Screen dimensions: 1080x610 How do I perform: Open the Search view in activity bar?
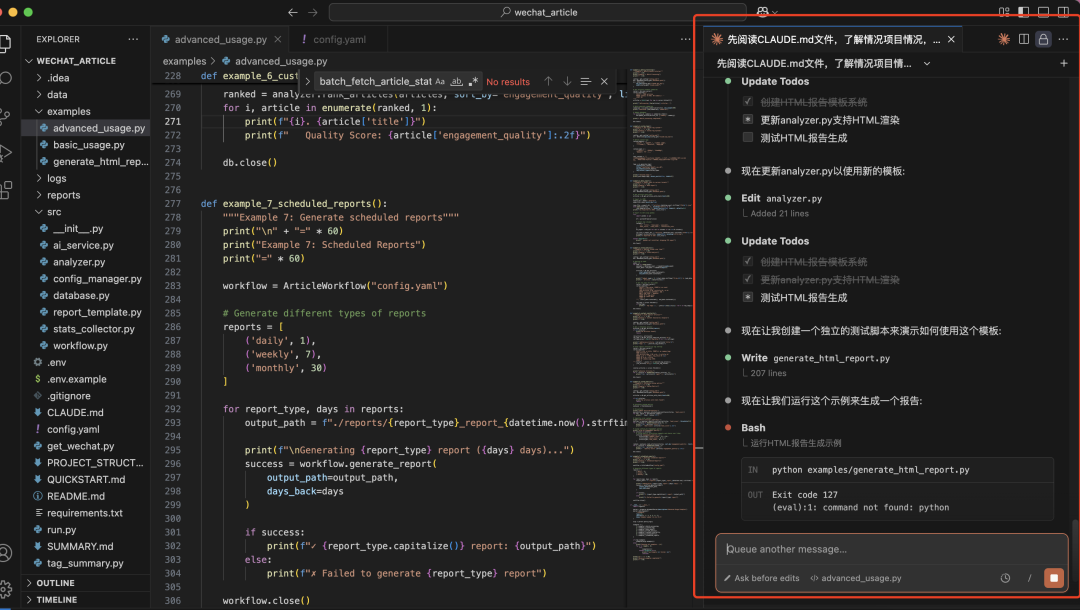pos(6,78)
